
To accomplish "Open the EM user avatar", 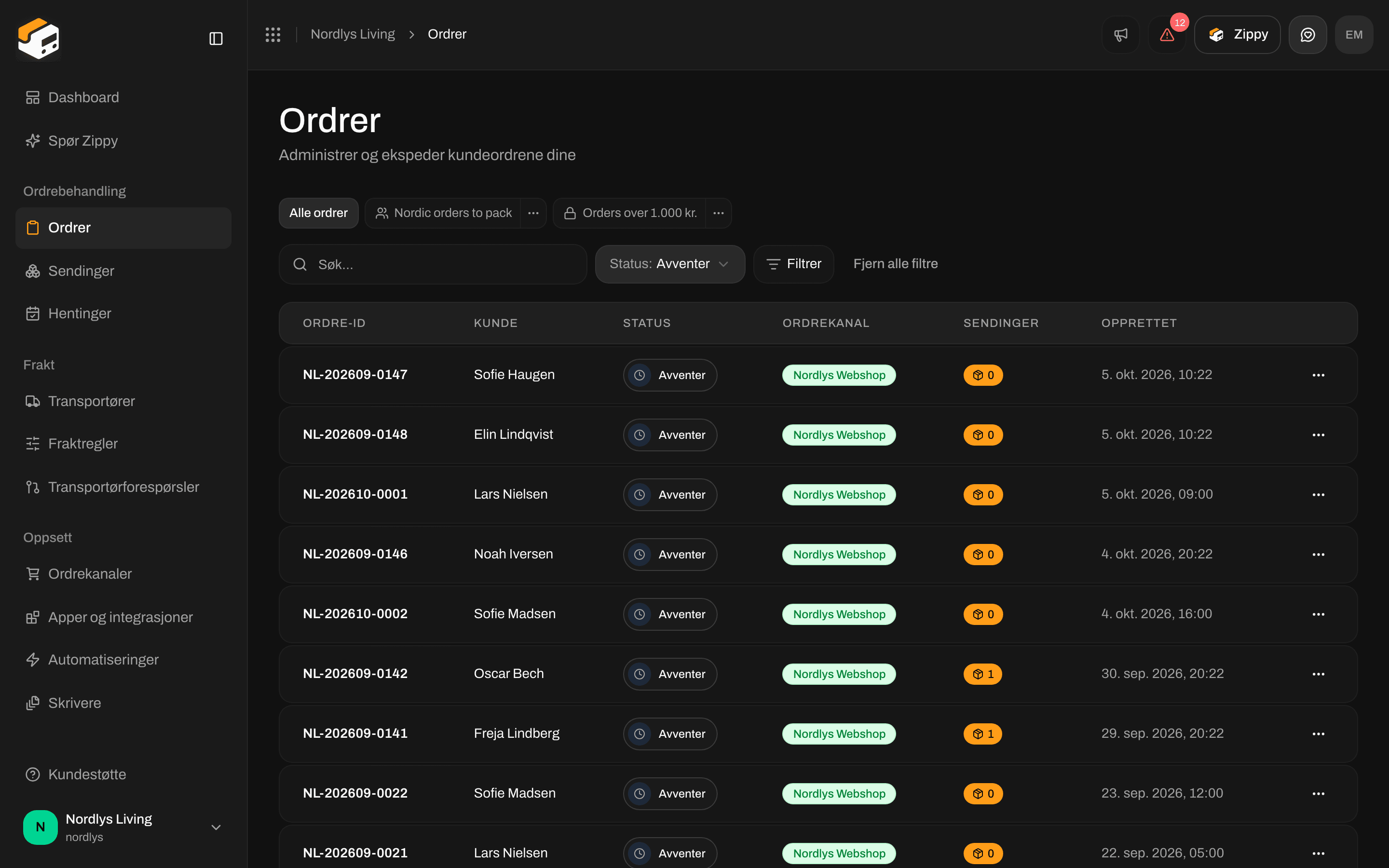I will click(x=1354, y=34).
